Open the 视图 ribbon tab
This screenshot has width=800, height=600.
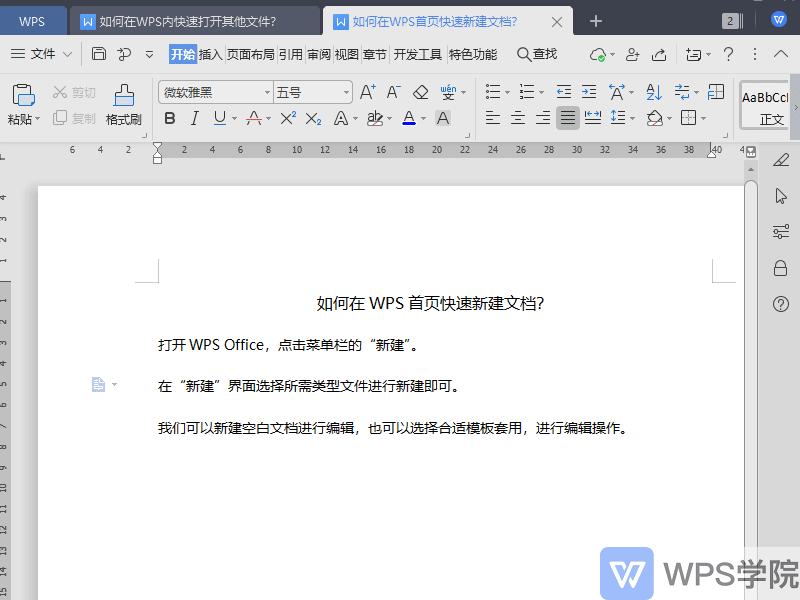point(346,54)
